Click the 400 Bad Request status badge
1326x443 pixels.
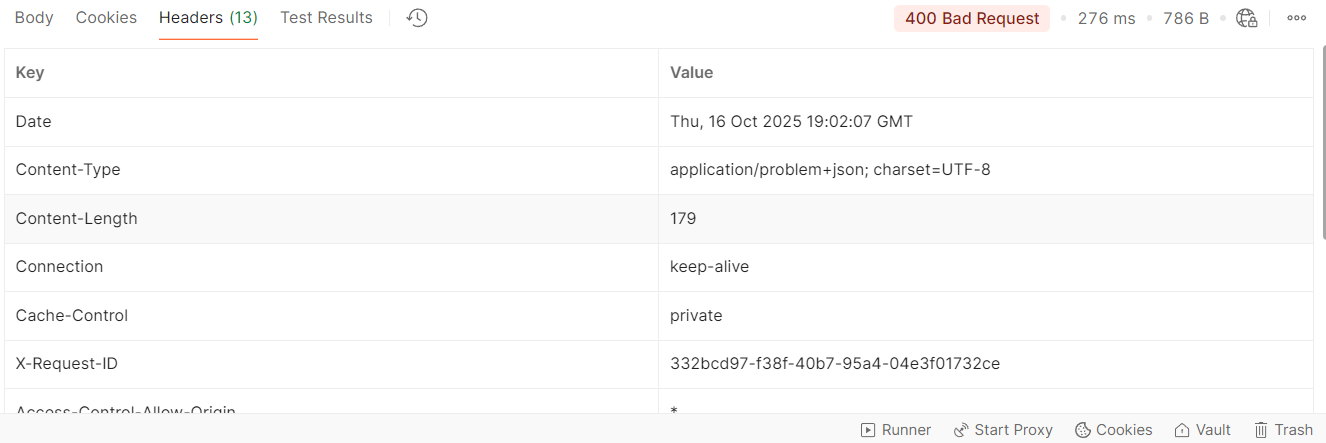pyautogui.click(x=972, y=18)
